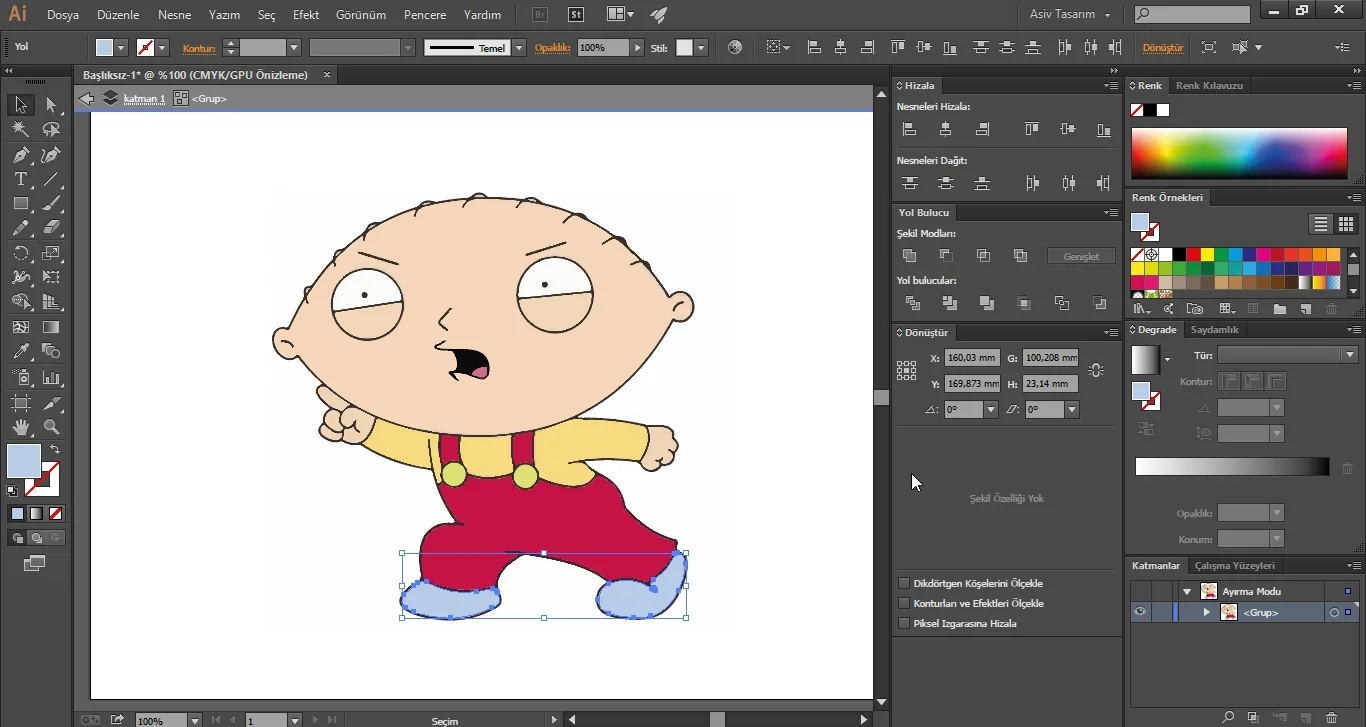Open the Pencere menu
Viewport: 1366px width, 727px height.
click(425, 15)
